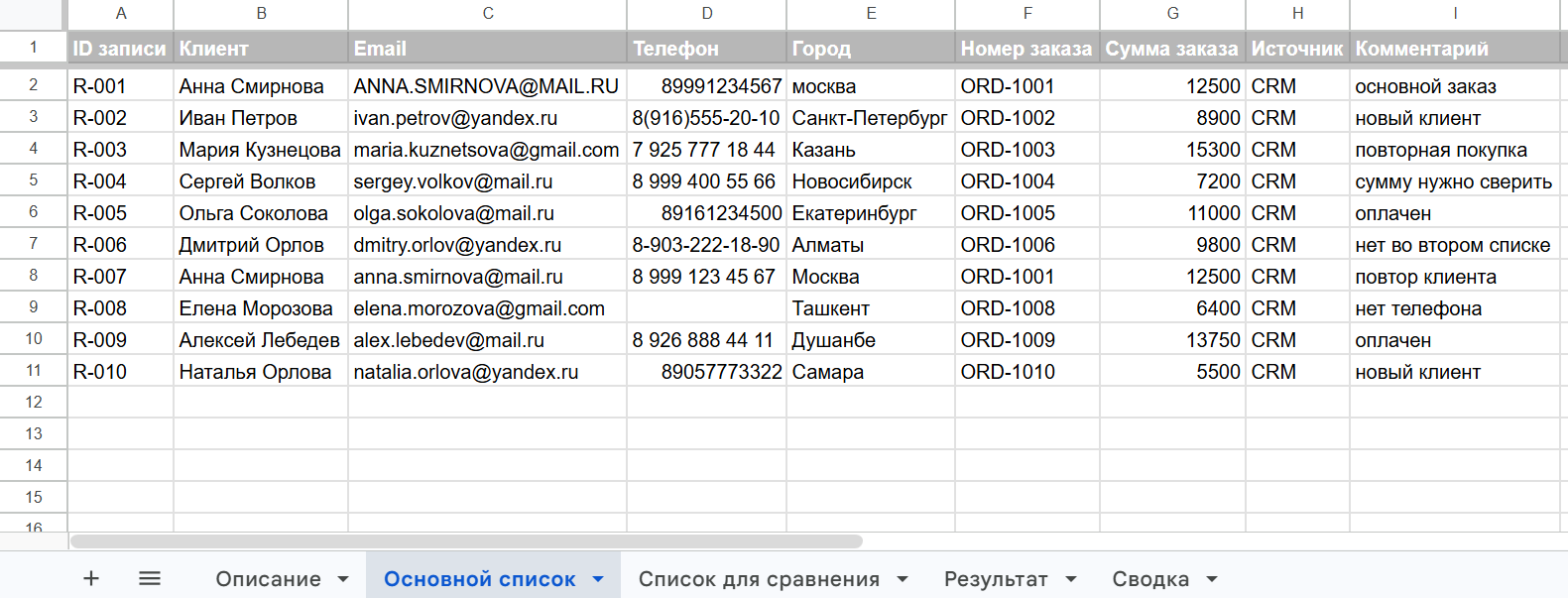Click the 'Город' header cell
This screenshot has width=1568, height=598.
click(x=871, y=49)
